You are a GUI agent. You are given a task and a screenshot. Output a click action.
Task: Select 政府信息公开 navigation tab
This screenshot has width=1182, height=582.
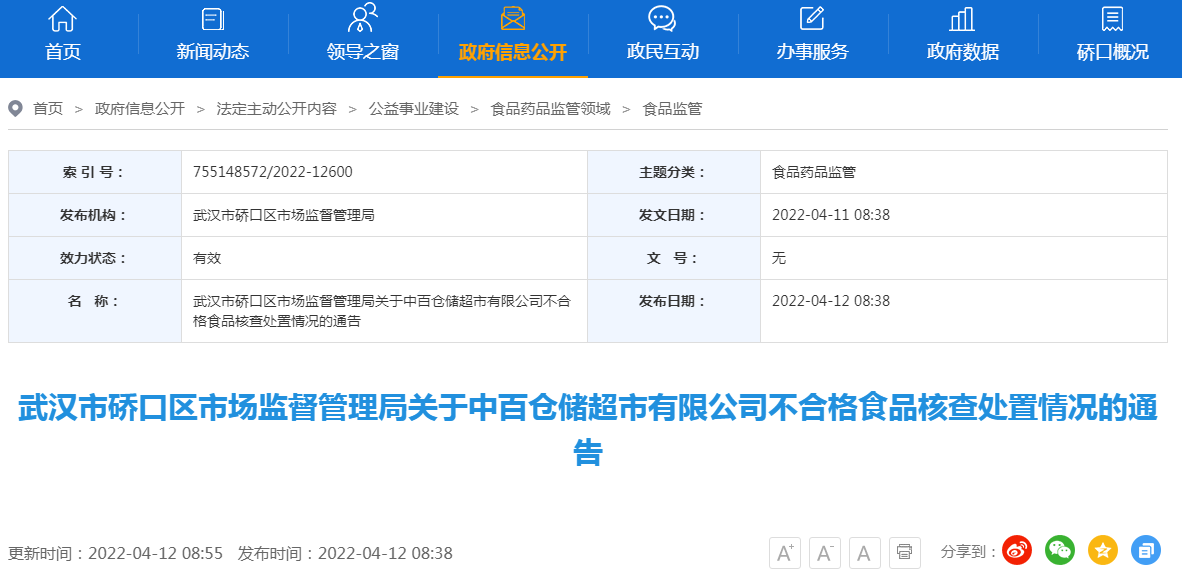point(513,52)
